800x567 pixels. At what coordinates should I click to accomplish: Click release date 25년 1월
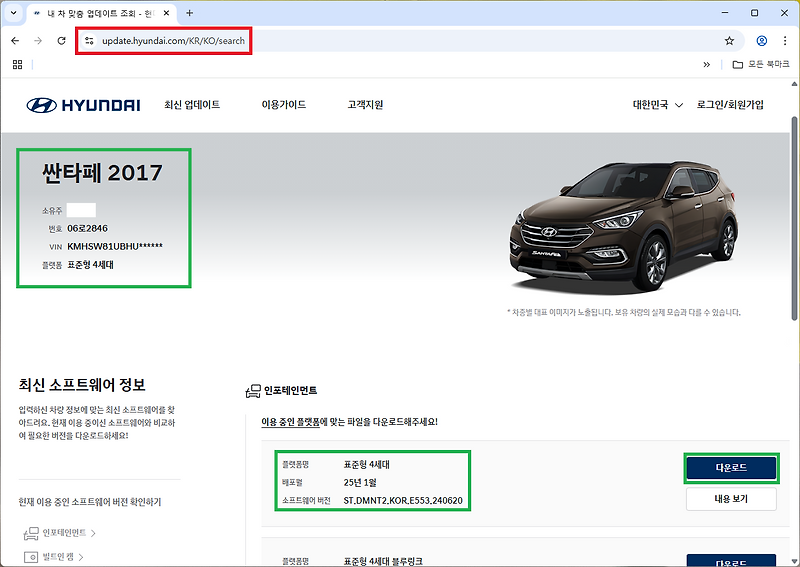coord(360,482)
